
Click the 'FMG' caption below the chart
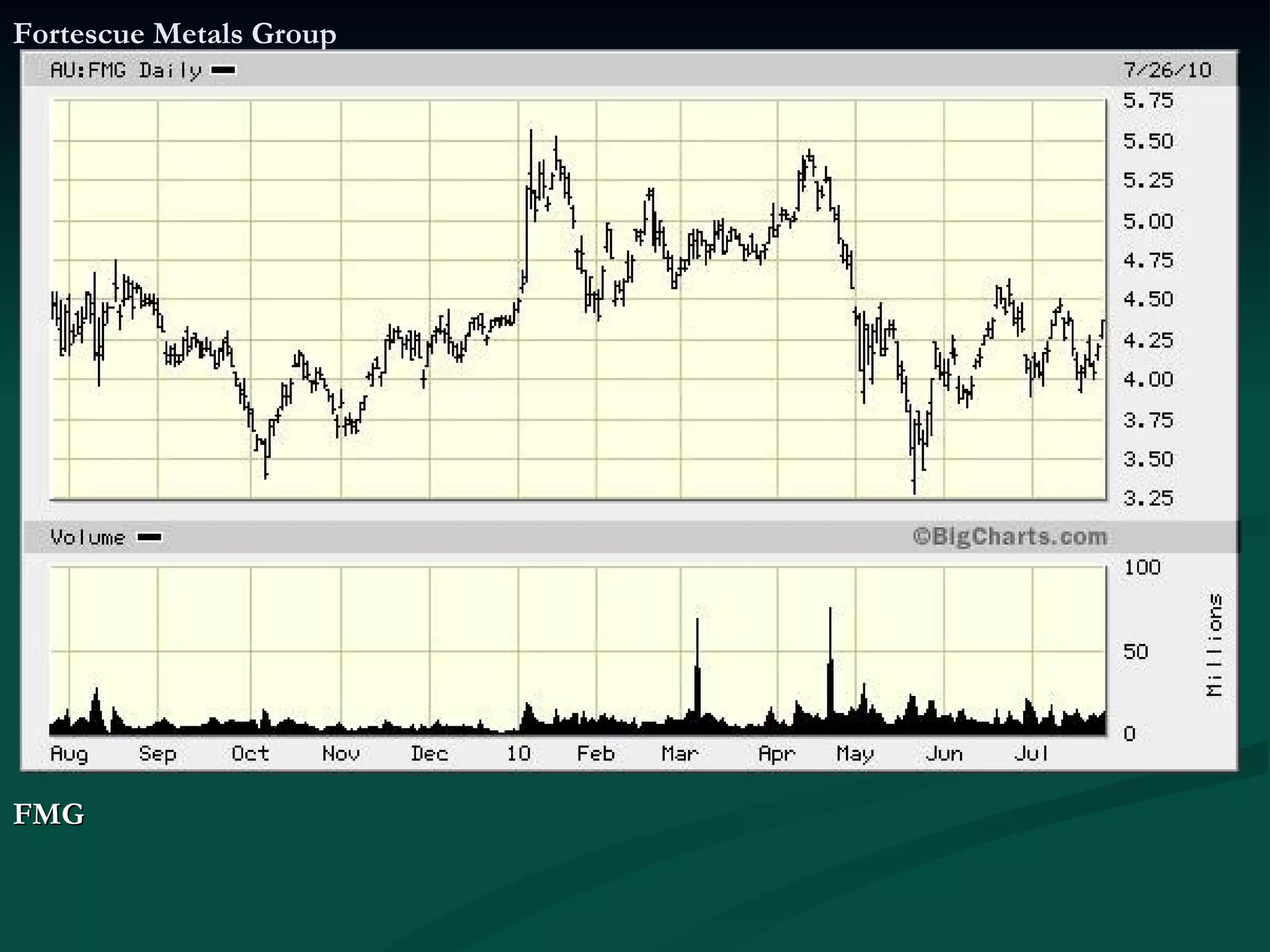pyautogui.click(x=48, y=814)
